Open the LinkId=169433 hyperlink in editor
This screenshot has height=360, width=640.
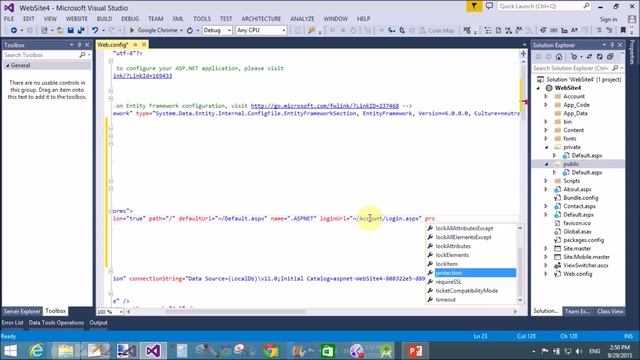tap(142, 76)
